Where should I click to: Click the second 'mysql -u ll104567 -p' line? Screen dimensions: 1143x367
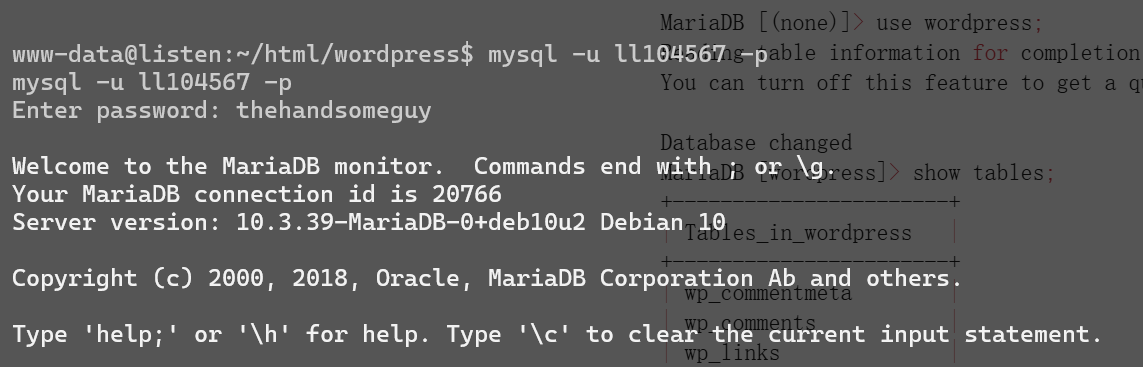pos(152,82)
